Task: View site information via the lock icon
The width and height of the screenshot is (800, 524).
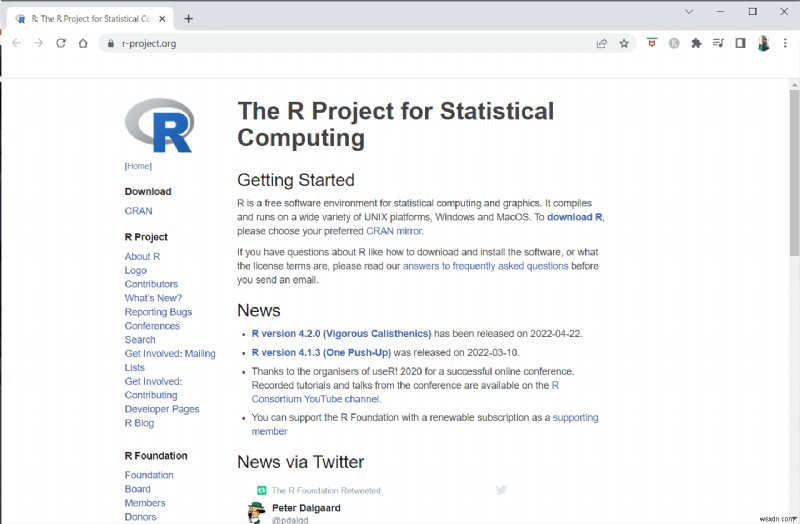Action: pyautogui.click(x=111, y=44)
